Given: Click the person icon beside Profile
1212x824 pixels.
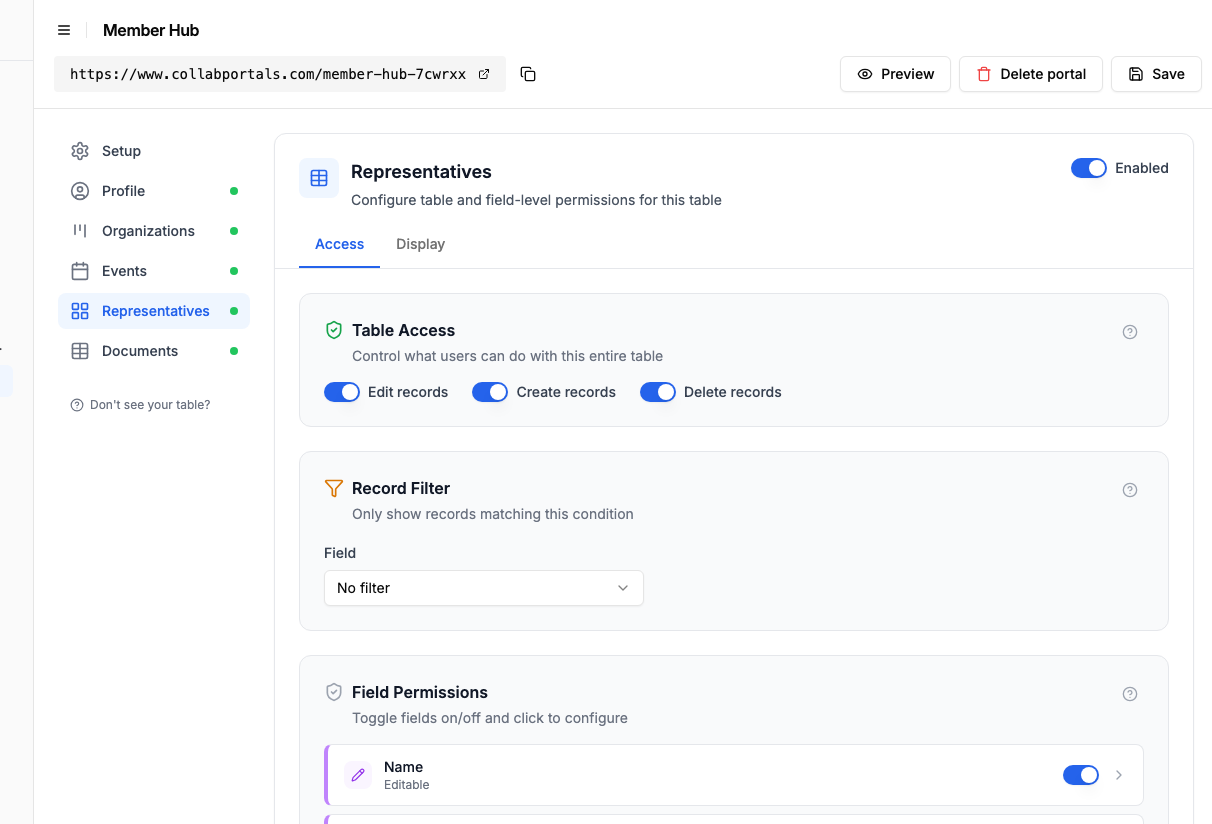Looking at the screenshot, I should pyautogui.click(x=80, y=191).
